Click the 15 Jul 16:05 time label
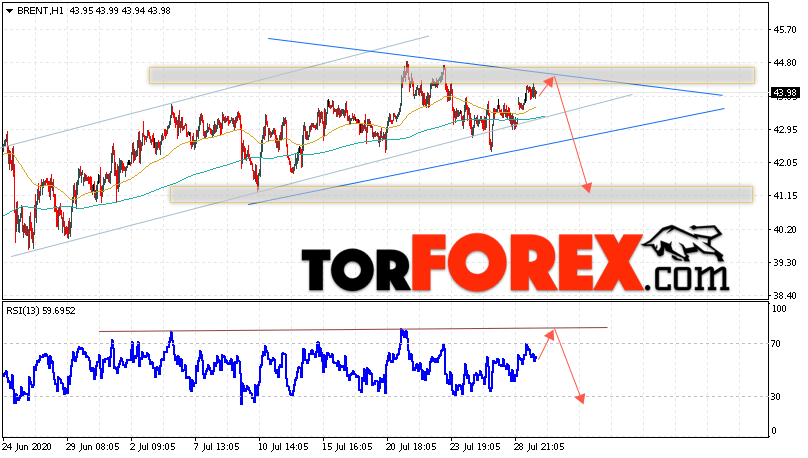808x458 pixels. pyautogui.click(x=347, y=447)
